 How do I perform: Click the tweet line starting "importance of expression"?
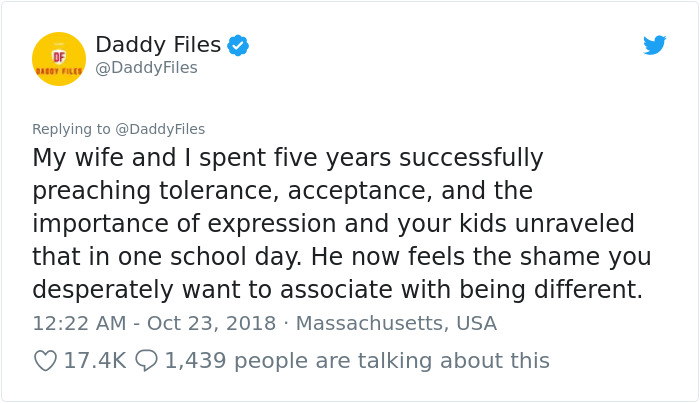click(333, 223)
